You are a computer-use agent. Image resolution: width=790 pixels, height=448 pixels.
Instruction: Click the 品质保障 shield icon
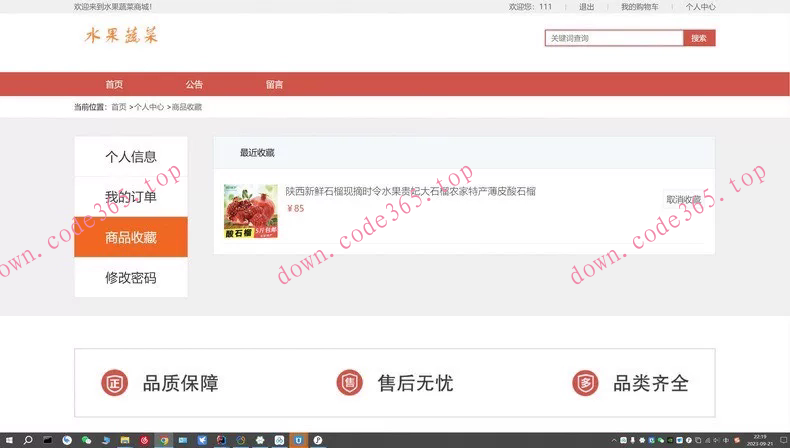click(x=114, y=383)
